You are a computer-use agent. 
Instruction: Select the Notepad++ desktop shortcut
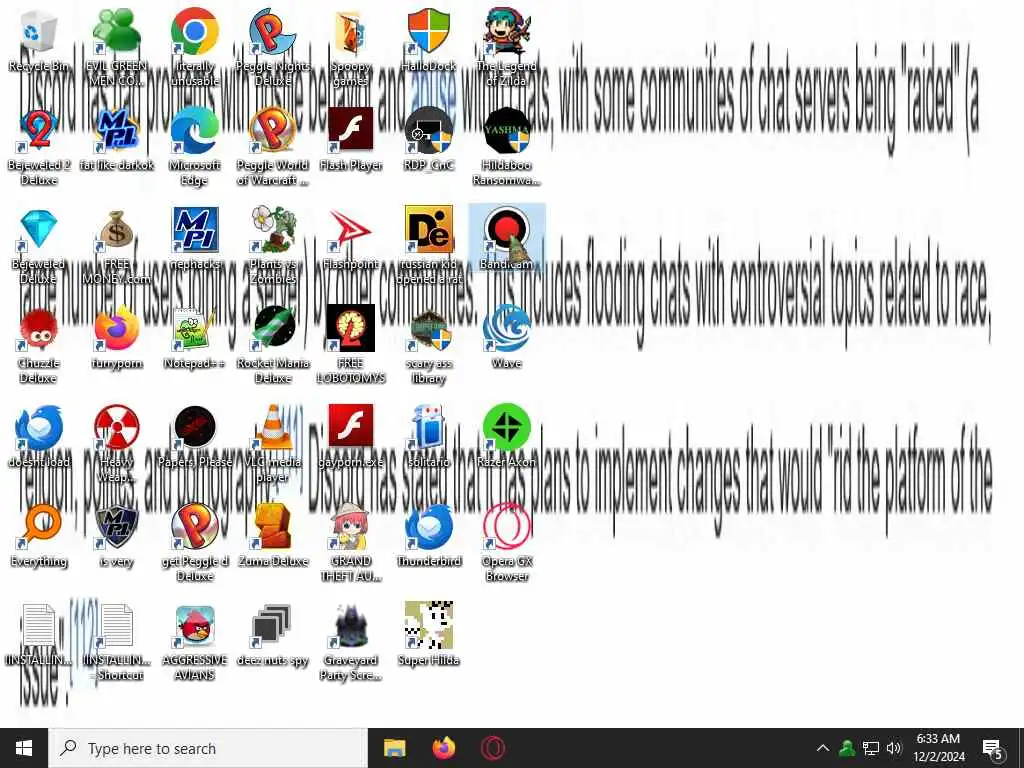(x=195, y=329)
